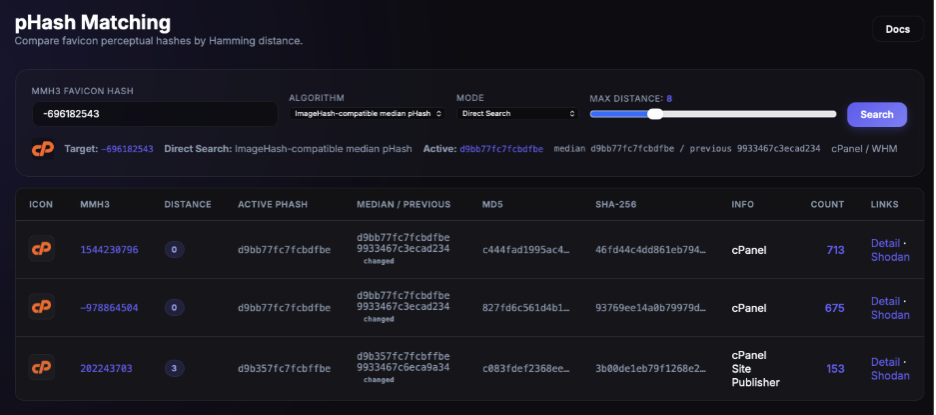This screenshot has width=936, height=415.
Task: Click the MD5 value c444fad1995ac4…
Action: (x=526, y=250)
